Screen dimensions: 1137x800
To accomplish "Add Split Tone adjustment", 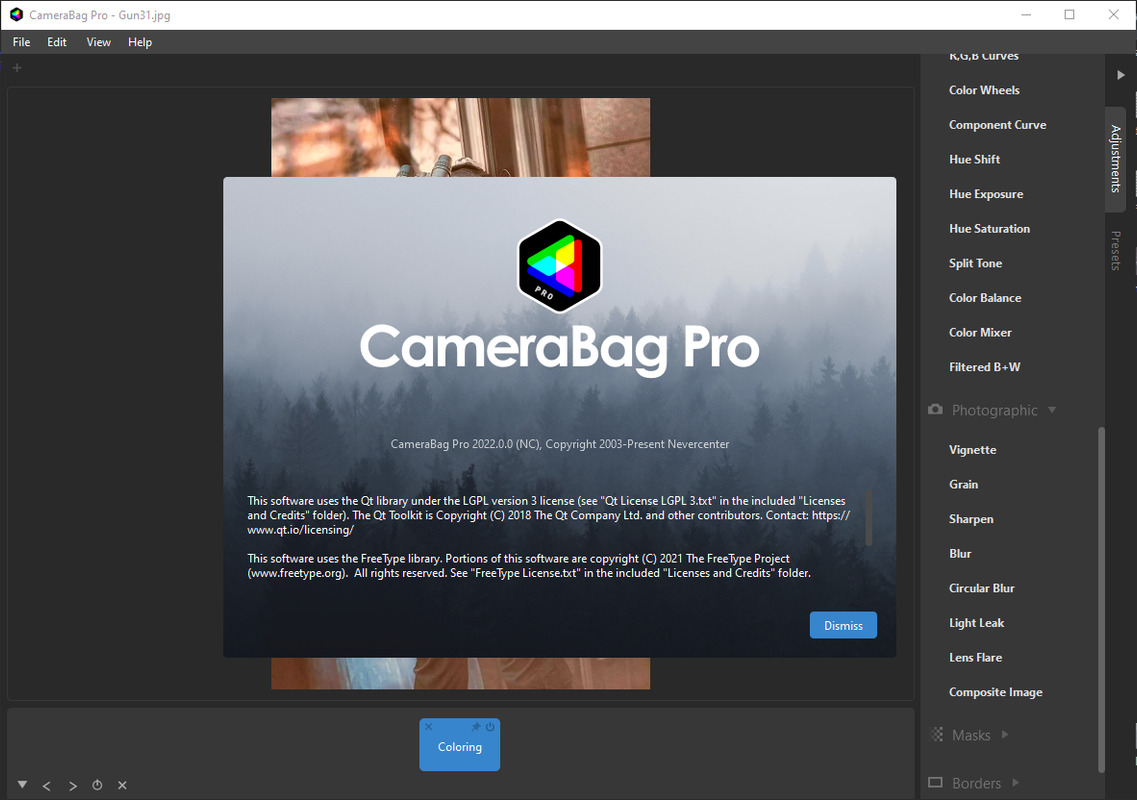I will pos(975,263).
